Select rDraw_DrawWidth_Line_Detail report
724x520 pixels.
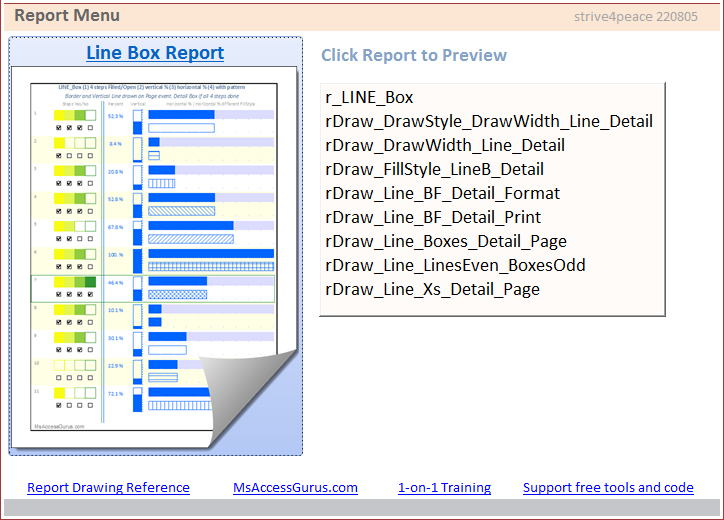pyautogui.click(x=492, y=145)
